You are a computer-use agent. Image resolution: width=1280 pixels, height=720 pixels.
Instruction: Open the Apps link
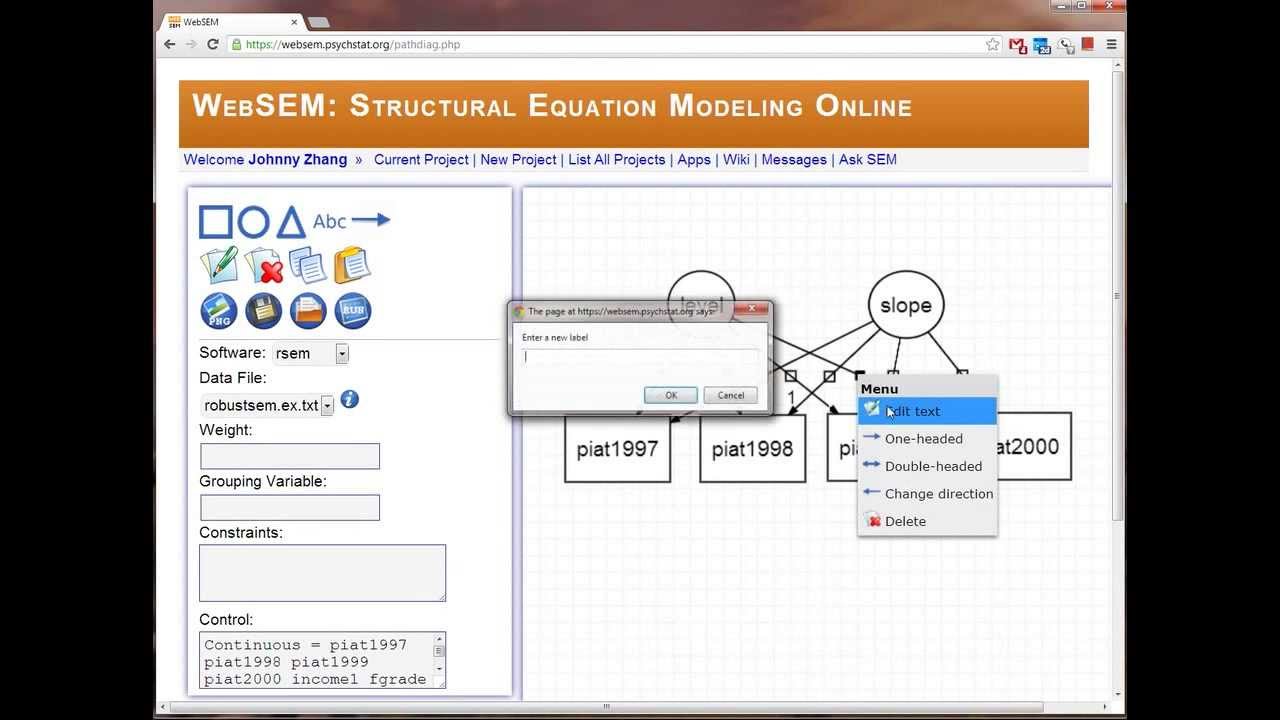694,159
